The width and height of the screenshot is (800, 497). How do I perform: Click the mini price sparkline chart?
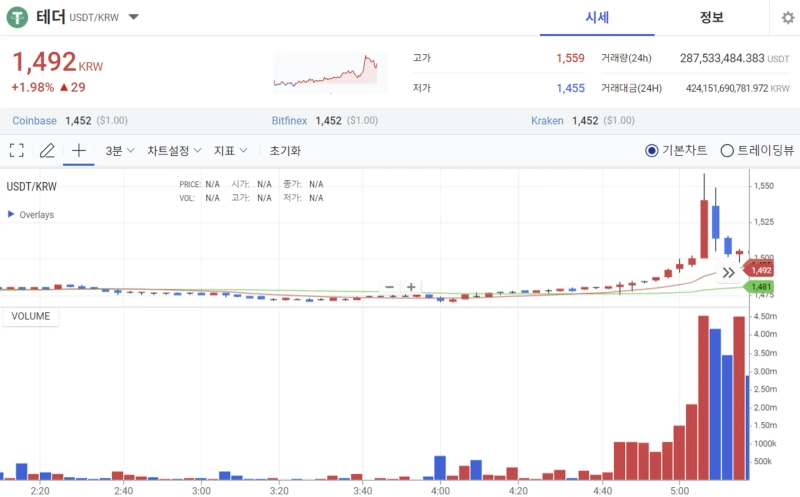[326, 72]
